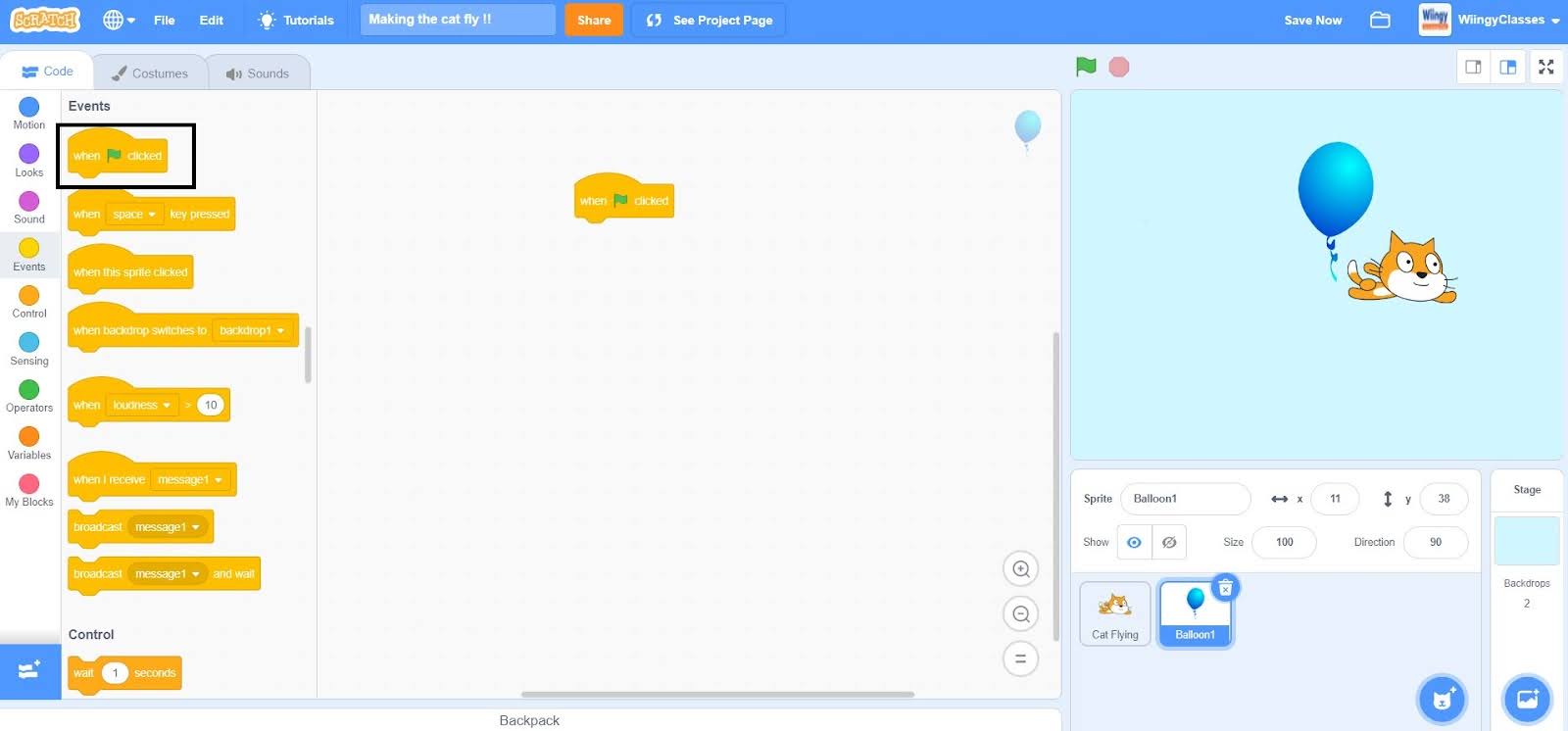This screenshot has height=731, width=1568.
Task: Select Variables blocks category
Action: pos(29,443)
